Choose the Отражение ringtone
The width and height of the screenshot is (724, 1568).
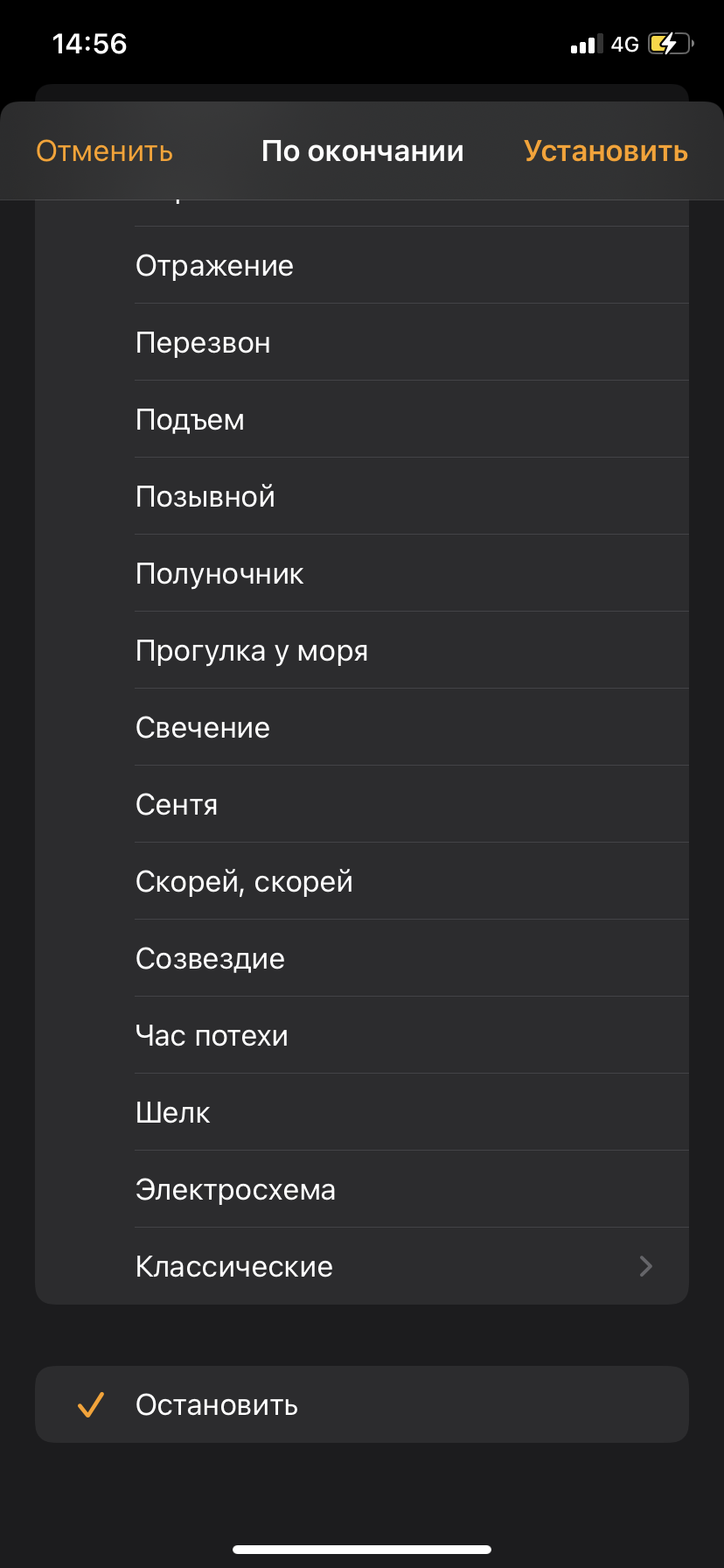click(362, 265)
